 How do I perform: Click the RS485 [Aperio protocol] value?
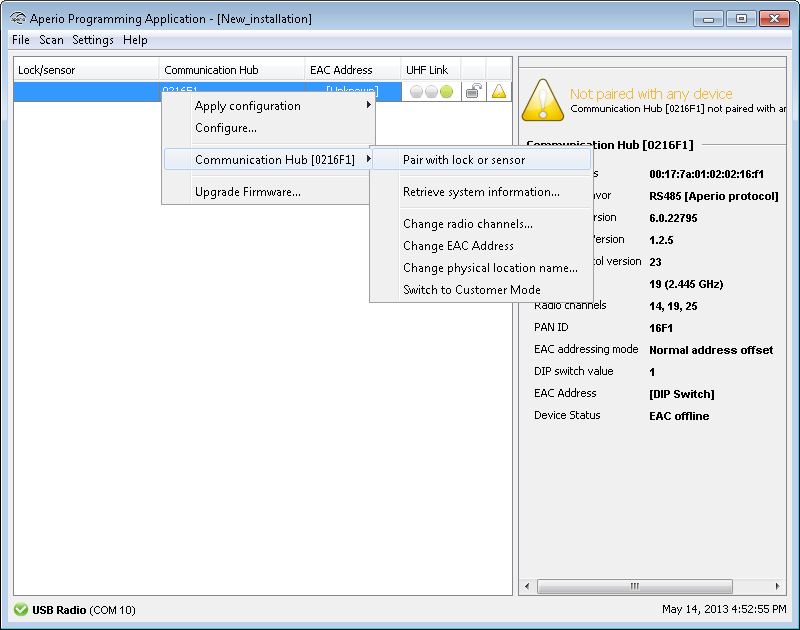[714, 196]
